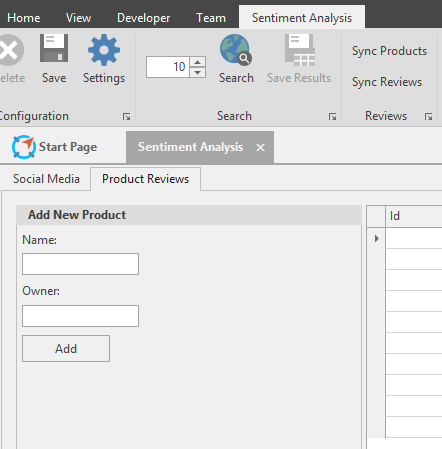The height and width of the screenshot is (449, 442).
Task: Open the Developer ribbon tab
Action: 144,18
